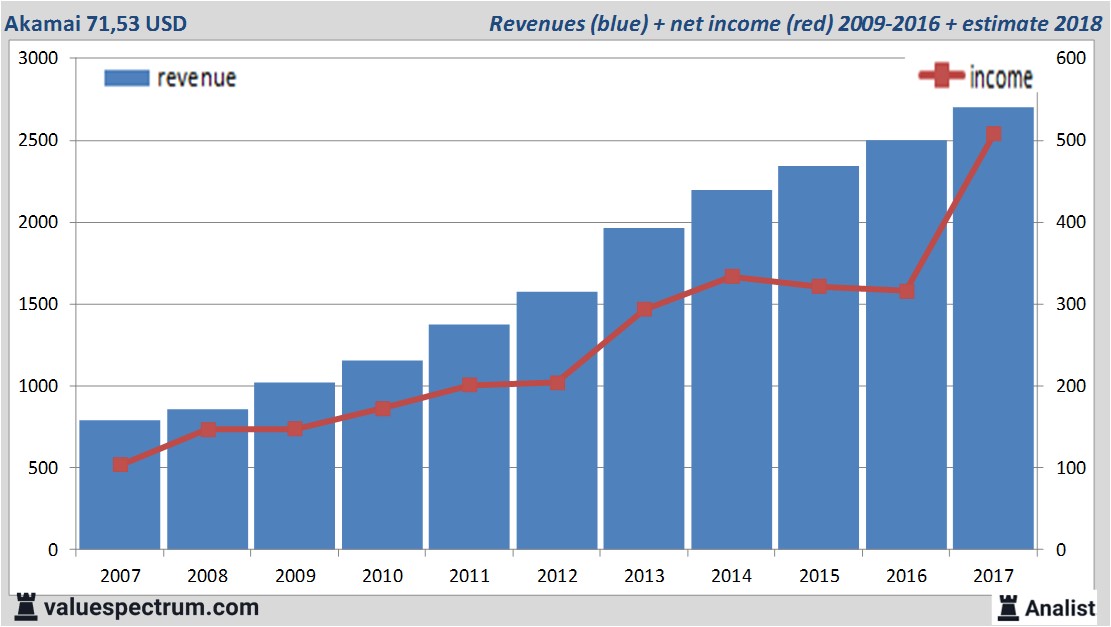Click the x-axis label 2010
Viewport: 1111px width, 627px height.
click(383, 575)
